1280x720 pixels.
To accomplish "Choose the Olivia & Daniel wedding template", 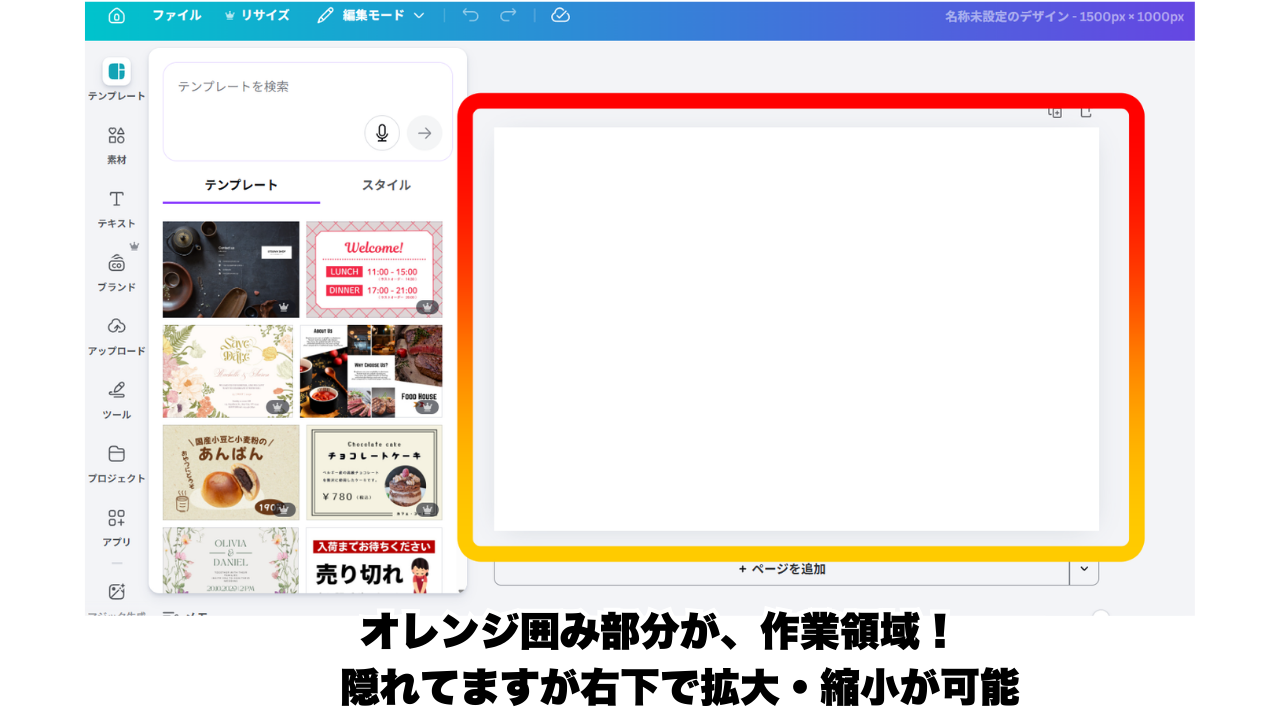I will tap(231, 560).
